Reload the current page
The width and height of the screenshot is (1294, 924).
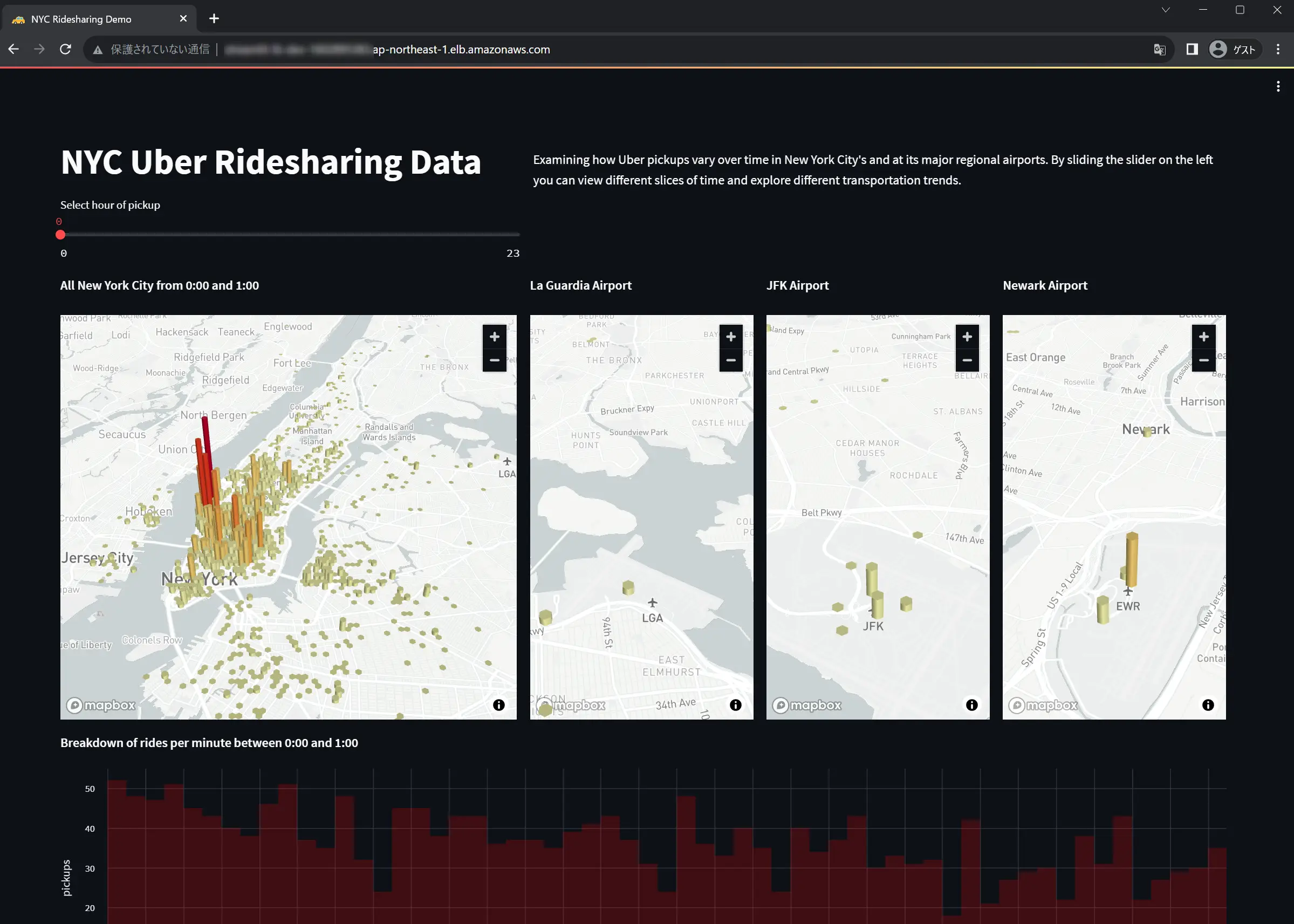(65, 50)
